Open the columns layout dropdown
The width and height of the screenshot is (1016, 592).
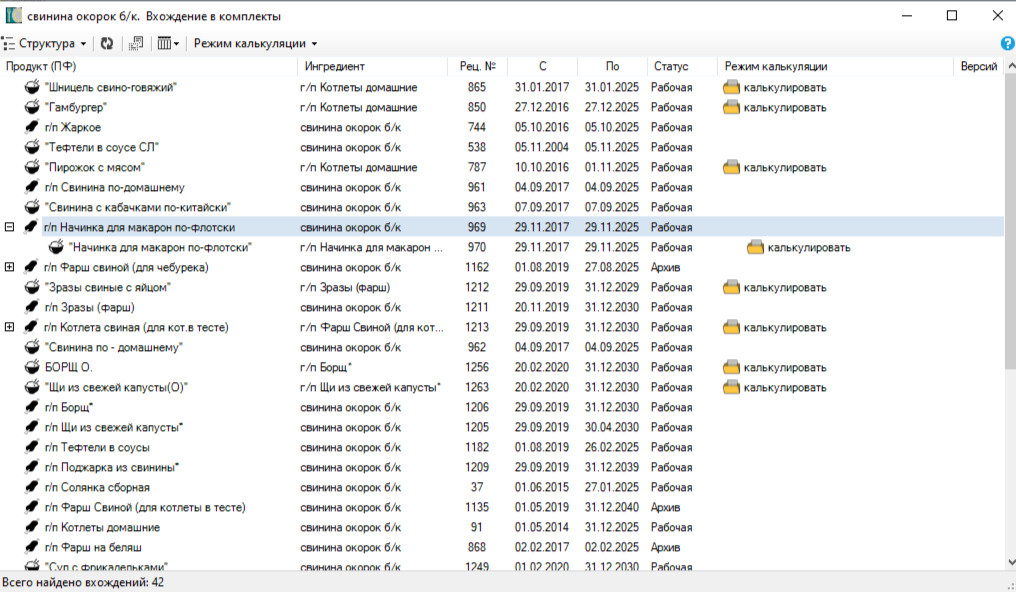tap(168, 43)
